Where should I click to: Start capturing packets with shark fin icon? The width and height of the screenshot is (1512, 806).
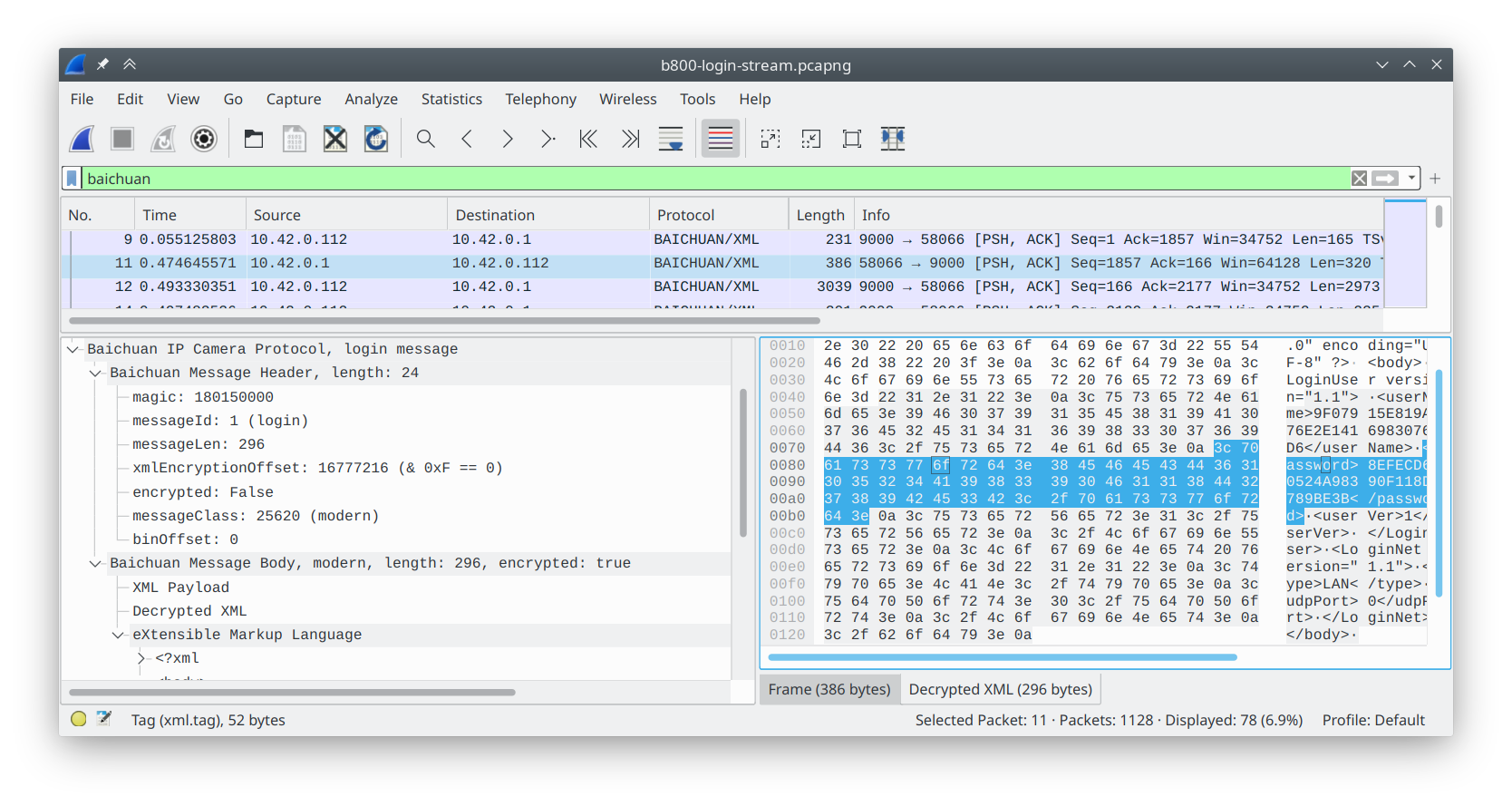(82, 139)
